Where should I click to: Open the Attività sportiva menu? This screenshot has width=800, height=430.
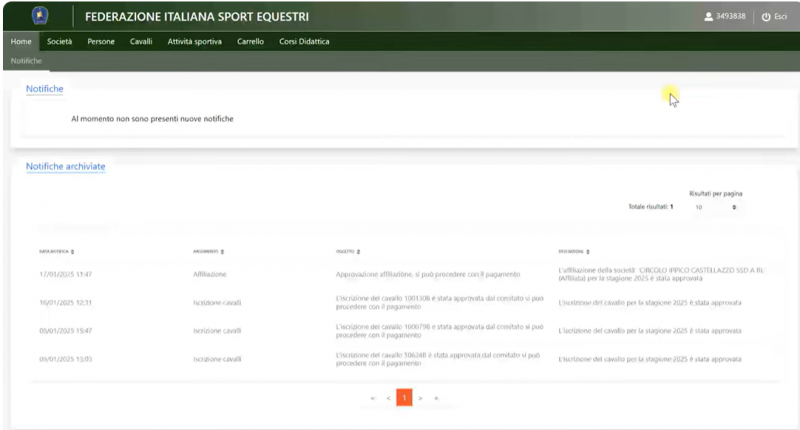(x=194, y=42)
